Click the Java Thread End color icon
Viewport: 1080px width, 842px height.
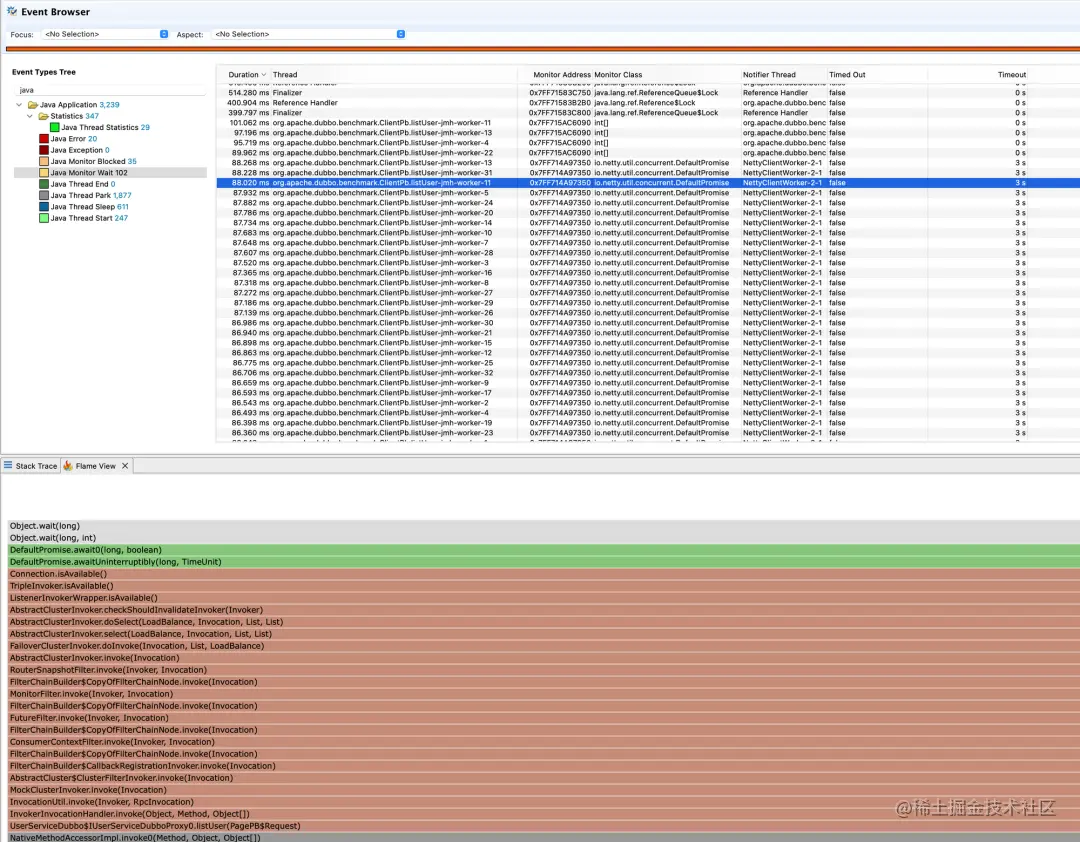coord(44,184)
